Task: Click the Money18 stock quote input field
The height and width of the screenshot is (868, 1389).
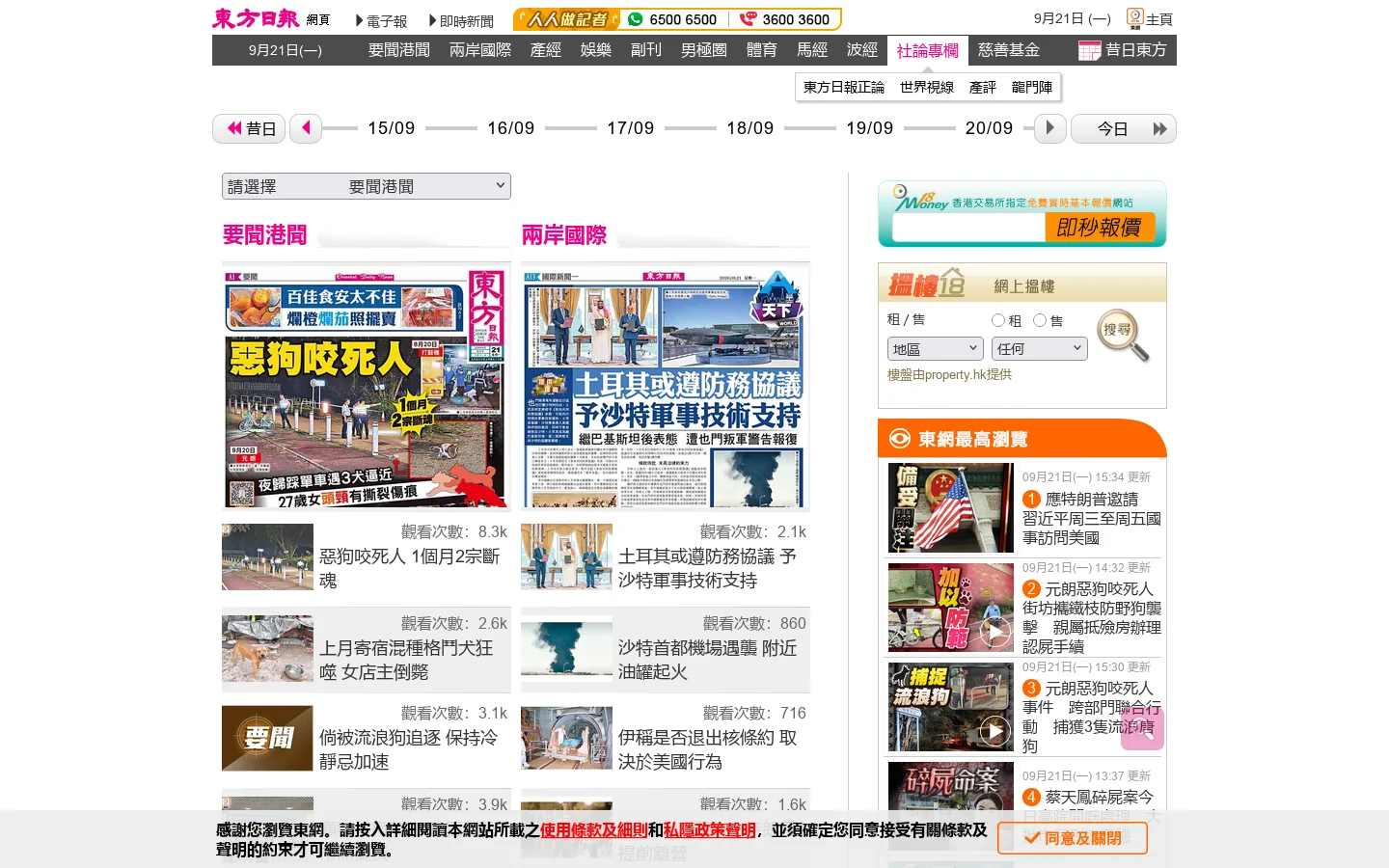Action: point(968,228)
